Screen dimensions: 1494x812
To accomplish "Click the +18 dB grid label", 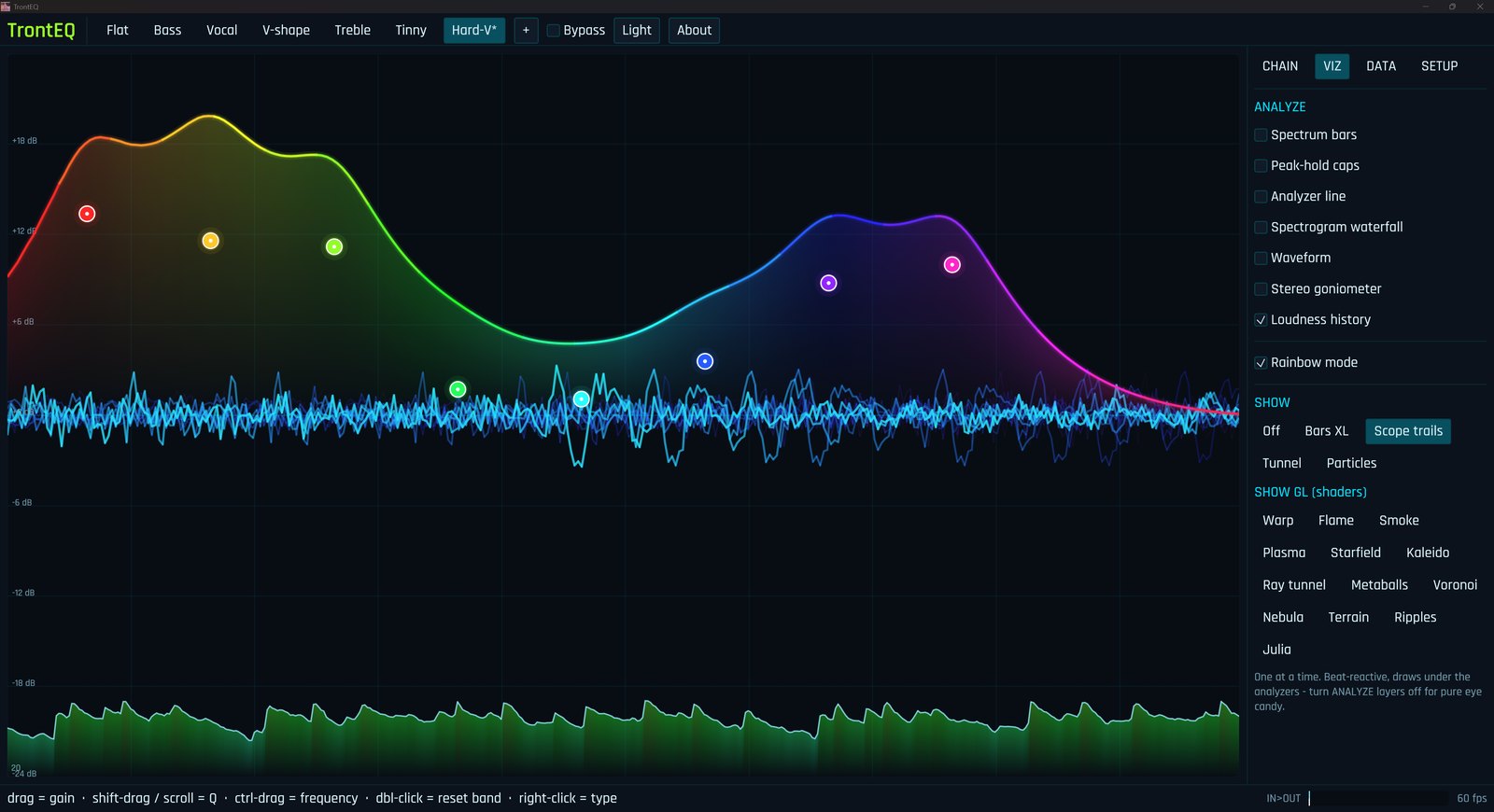I will pyautogui.click(x=24, y=141).
